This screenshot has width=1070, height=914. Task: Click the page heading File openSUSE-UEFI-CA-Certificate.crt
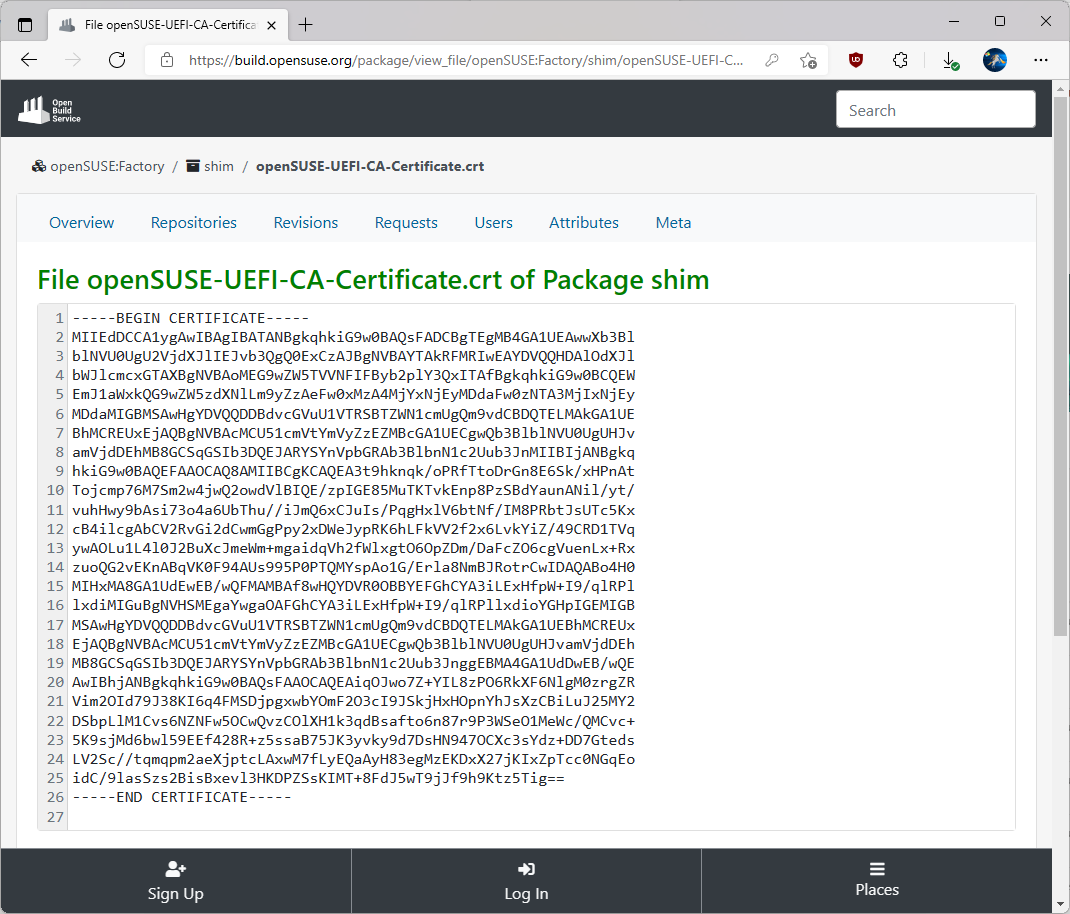click(x=373, y=280)
